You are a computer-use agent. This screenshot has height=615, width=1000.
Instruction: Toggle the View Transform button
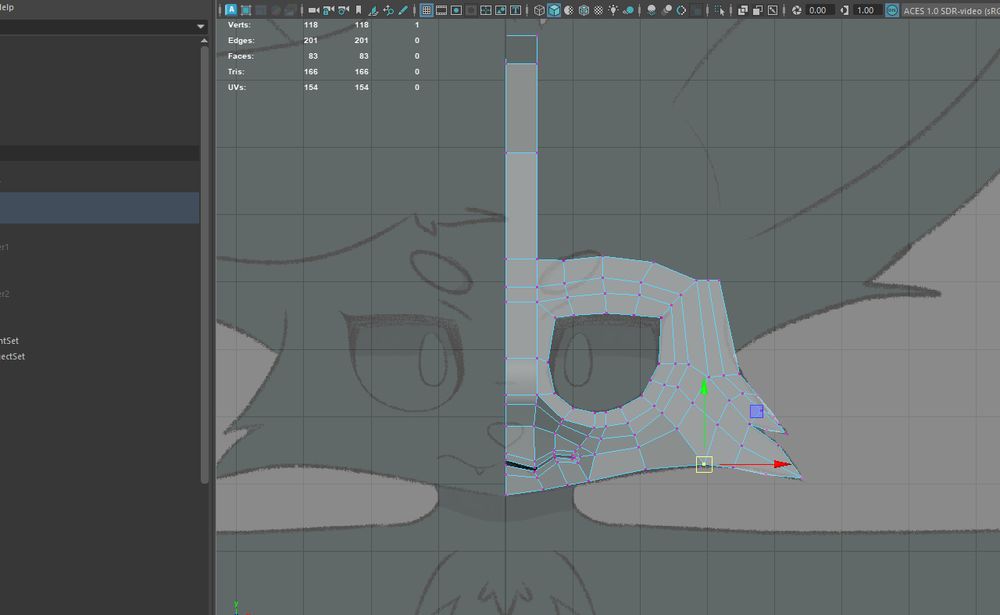click(892, 10)
